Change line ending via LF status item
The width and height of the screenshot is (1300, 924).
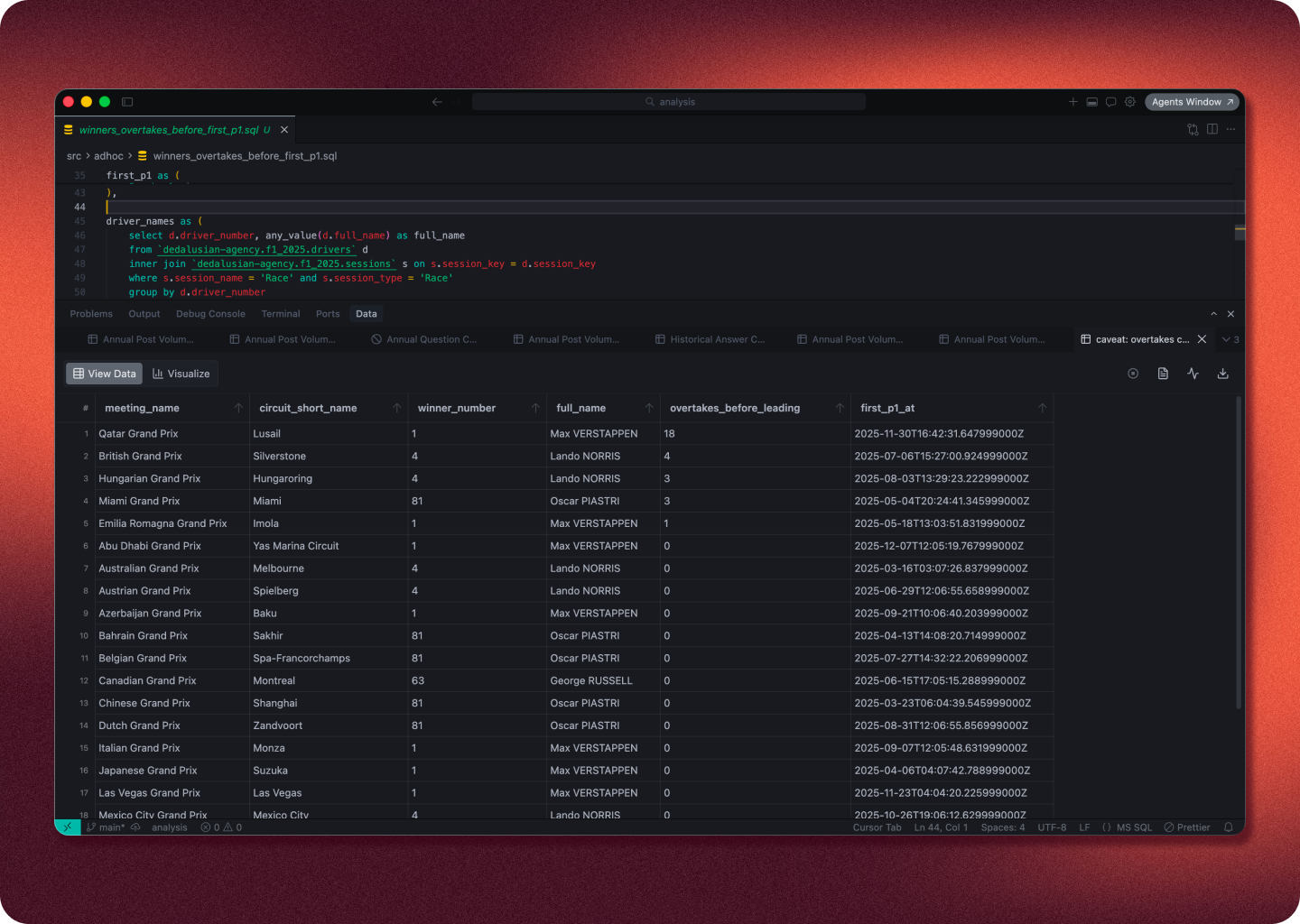coord(1084,827)
